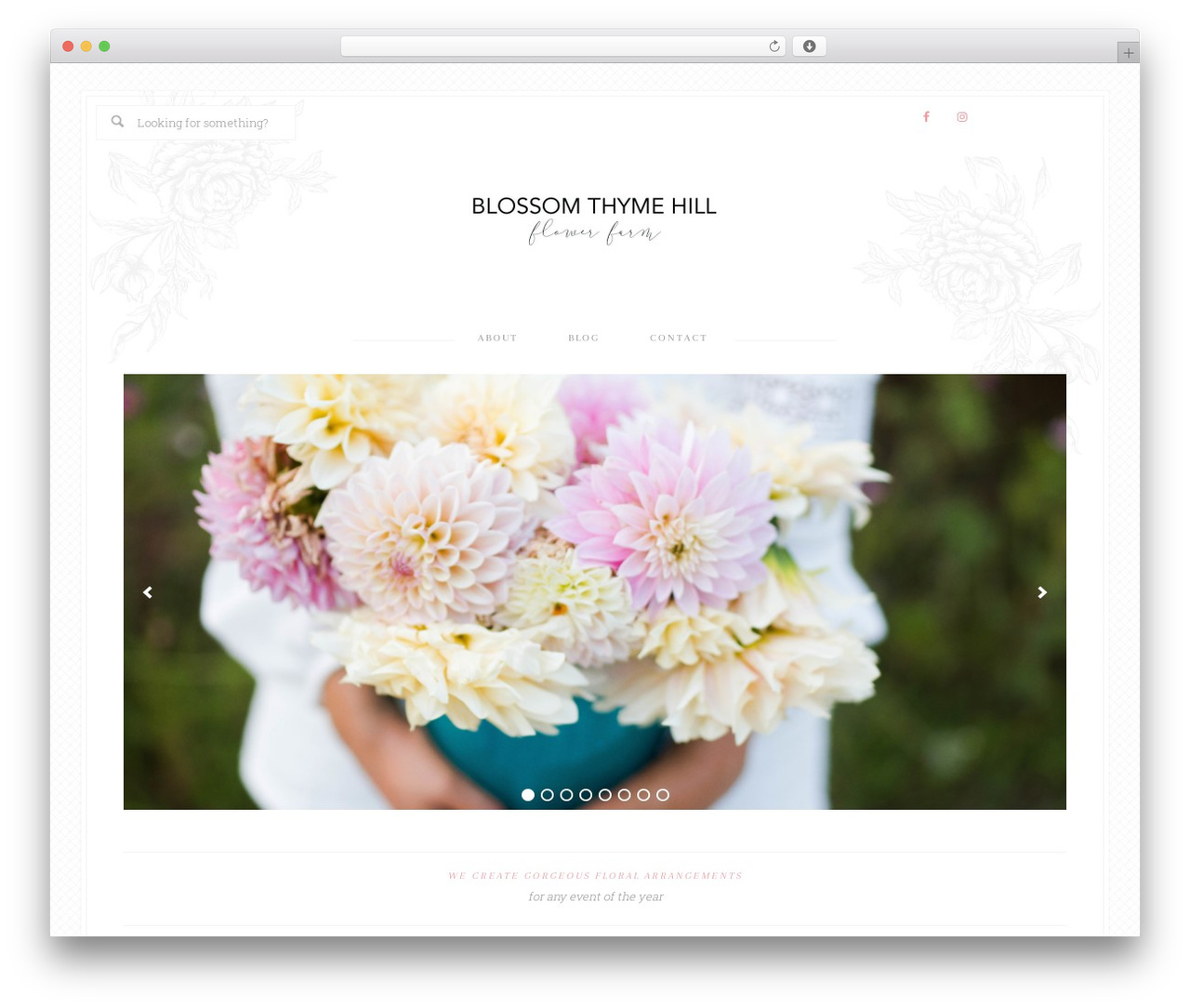The height and width of the screenshot is (1008, 1190).
Task: Click the dahlia bouquet slider image
Action: tap(595, 591)
